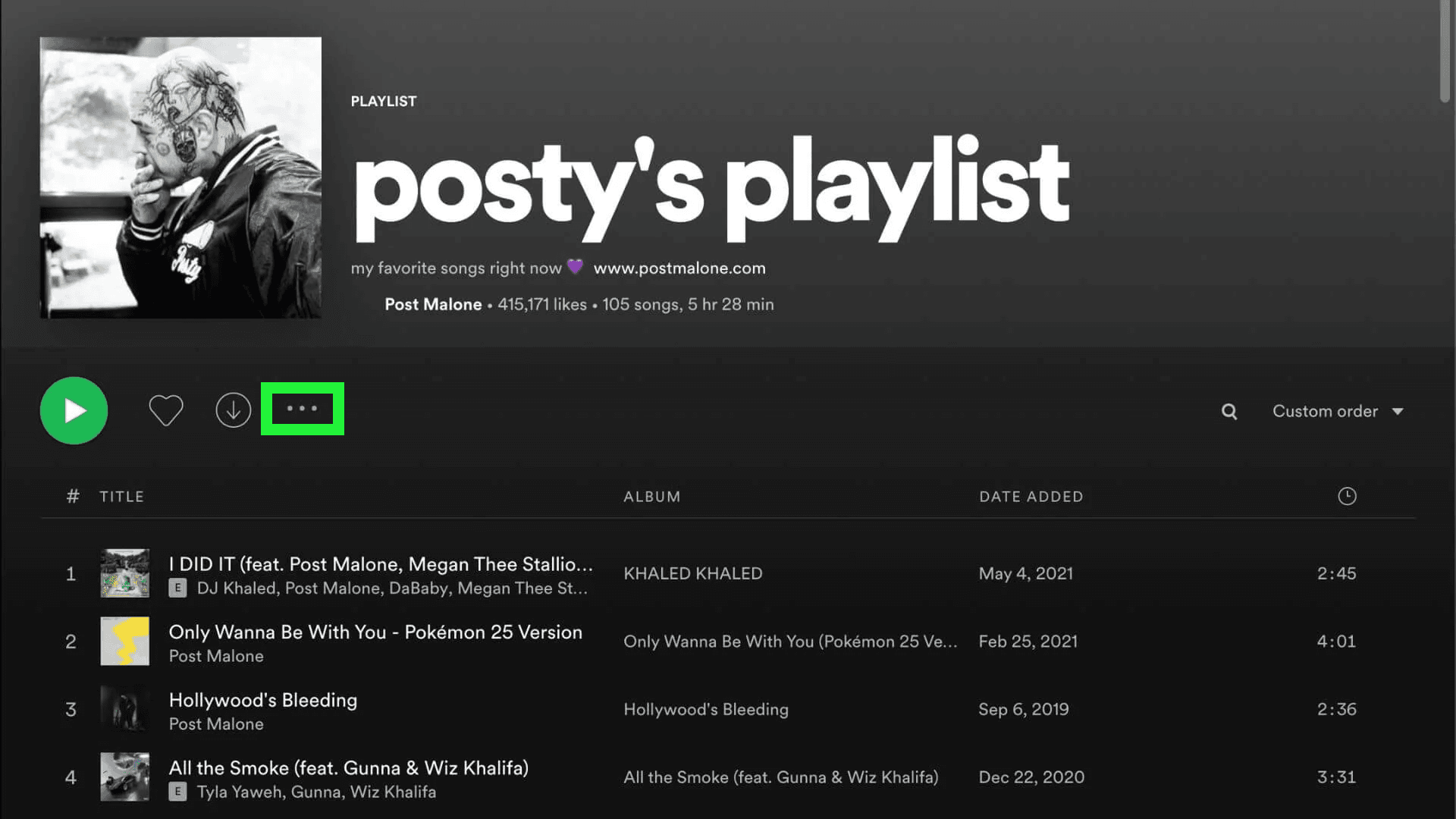The width and height of the screenshot is (1456, 819).
Task: Sort by the ALBUM column header
Action: 651,497
